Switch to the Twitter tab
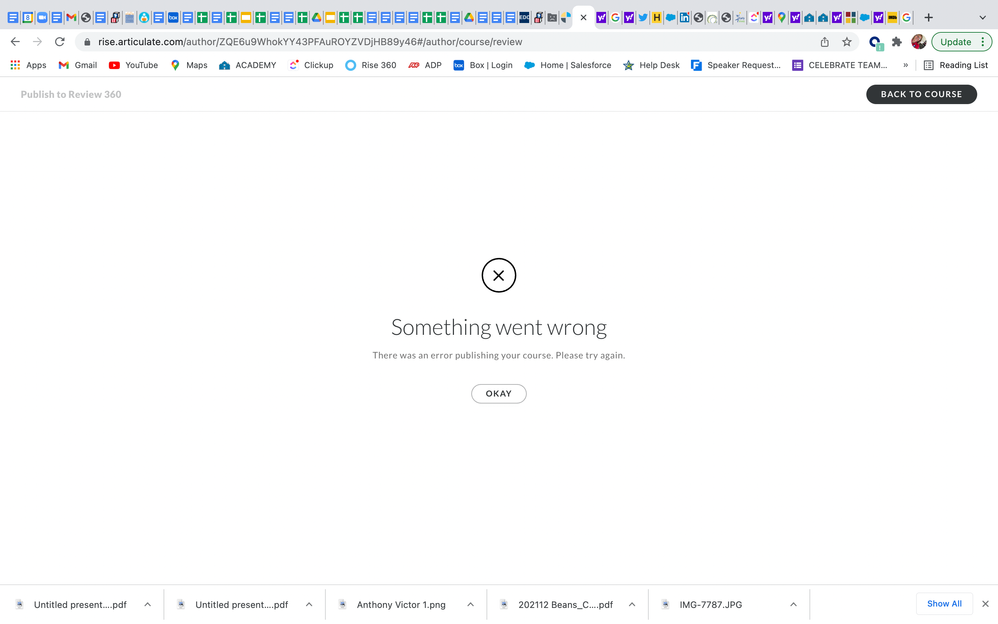The image size is (998, 624). [x=643, y=18]
